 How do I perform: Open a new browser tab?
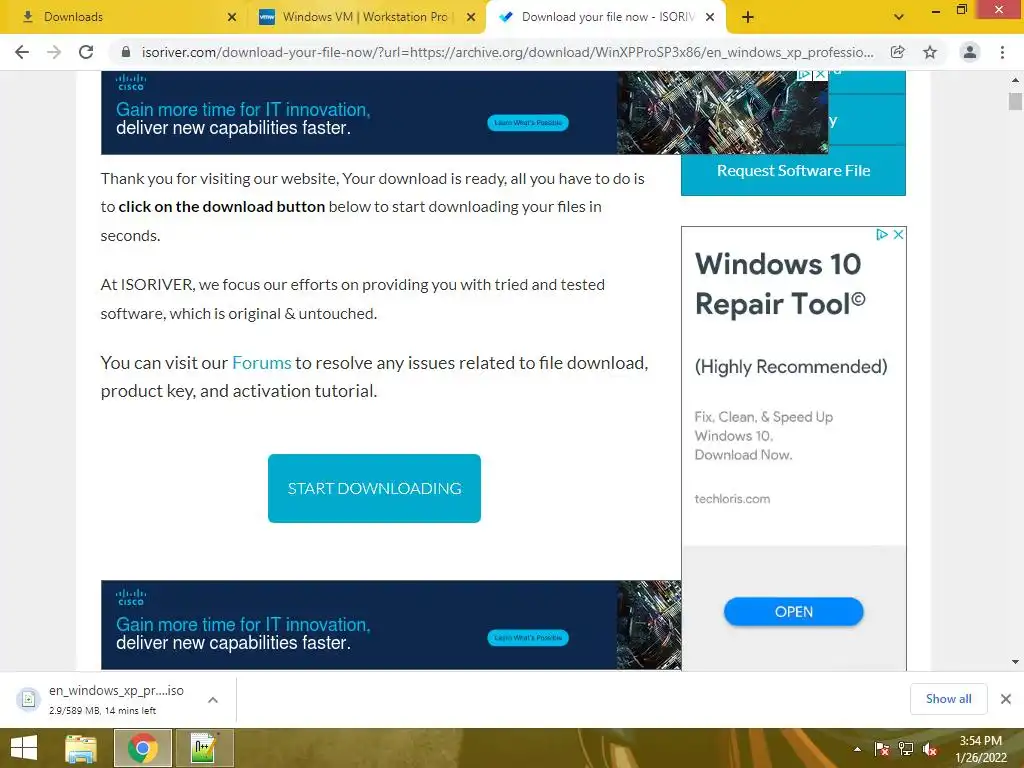tap(748, 17)
